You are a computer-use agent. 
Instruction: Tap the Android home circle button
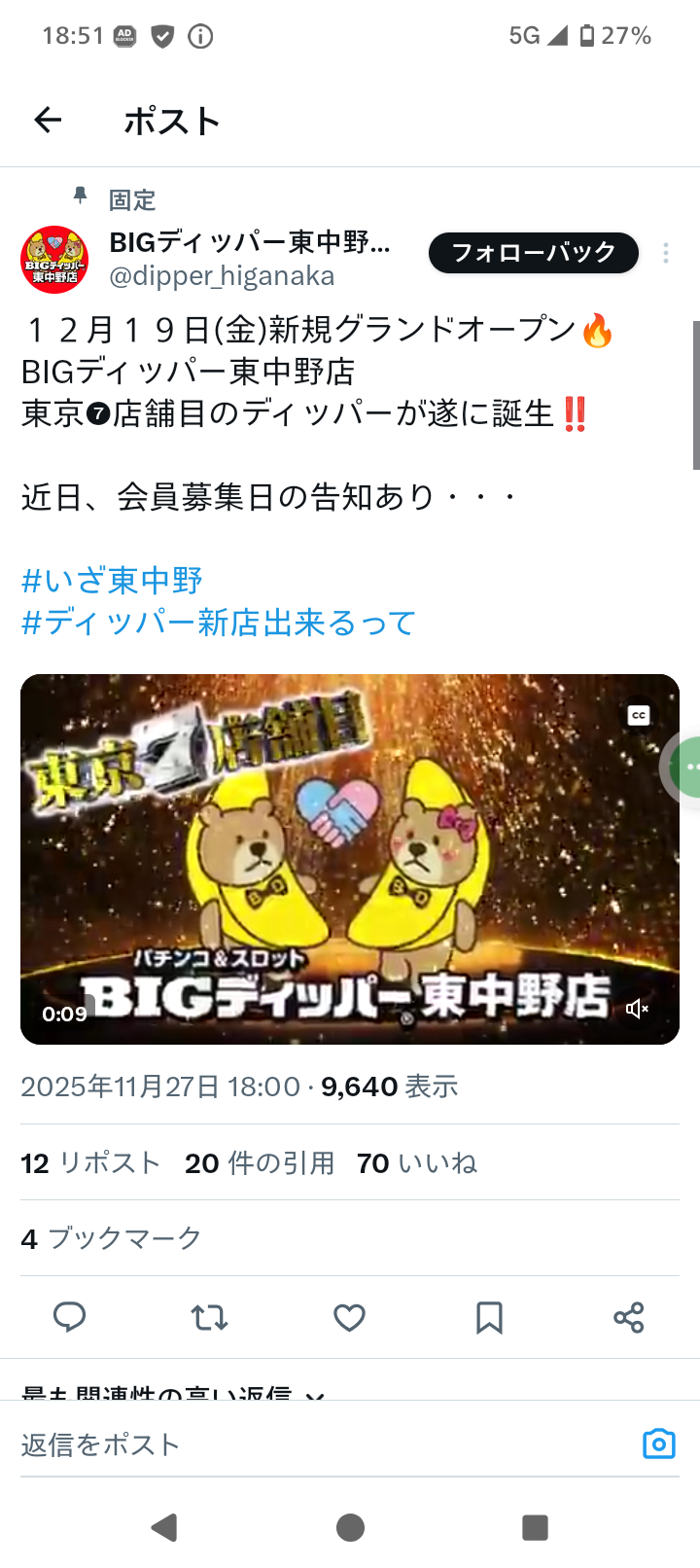[350, 1527]
